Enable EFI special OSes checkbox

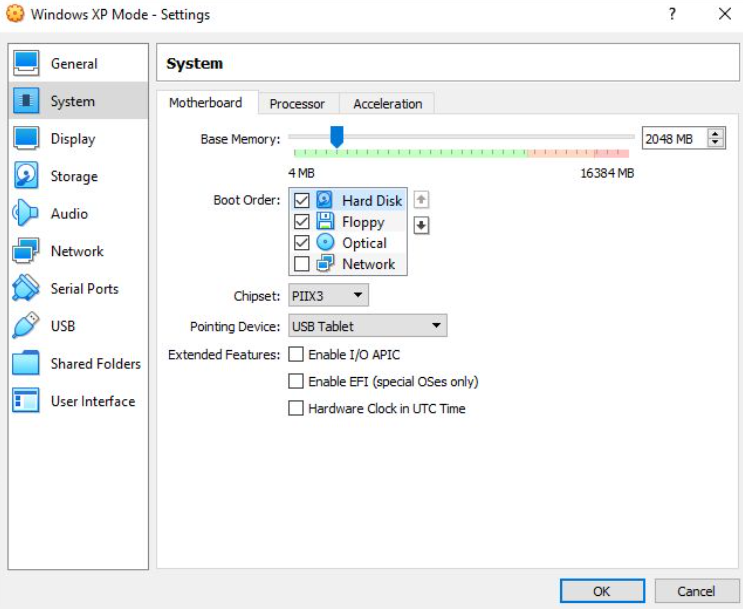click(296, 381)
